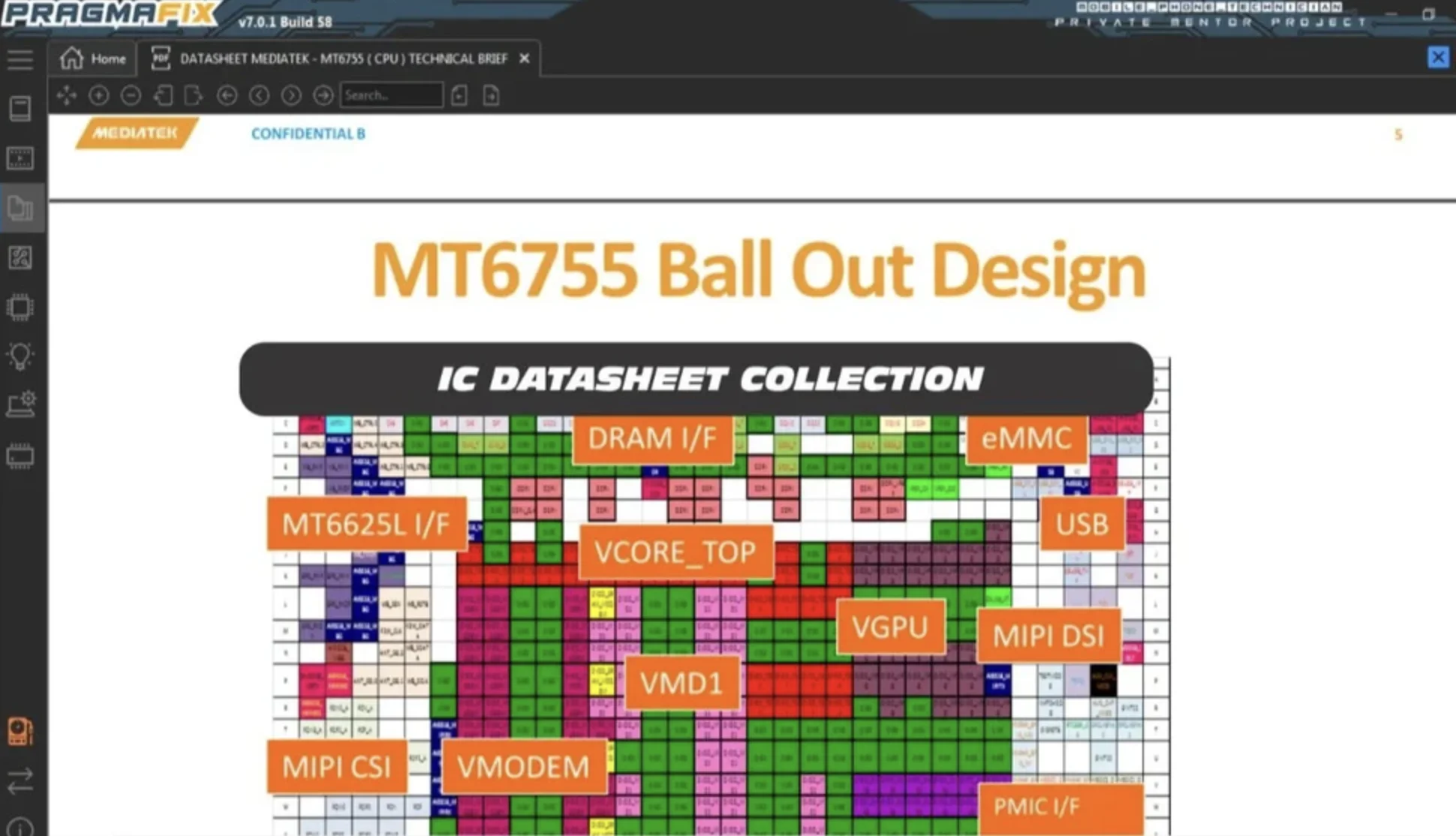Switch to the Home tab
Screen dimensions: 1456x836
[x=93, y=59]
